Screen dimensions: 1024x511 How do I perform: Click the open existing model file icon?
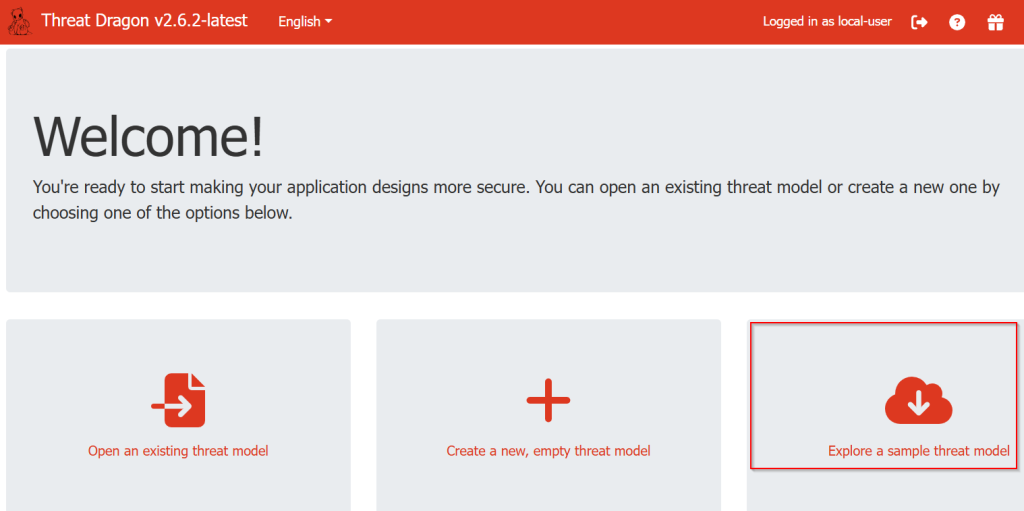[178, 400]
